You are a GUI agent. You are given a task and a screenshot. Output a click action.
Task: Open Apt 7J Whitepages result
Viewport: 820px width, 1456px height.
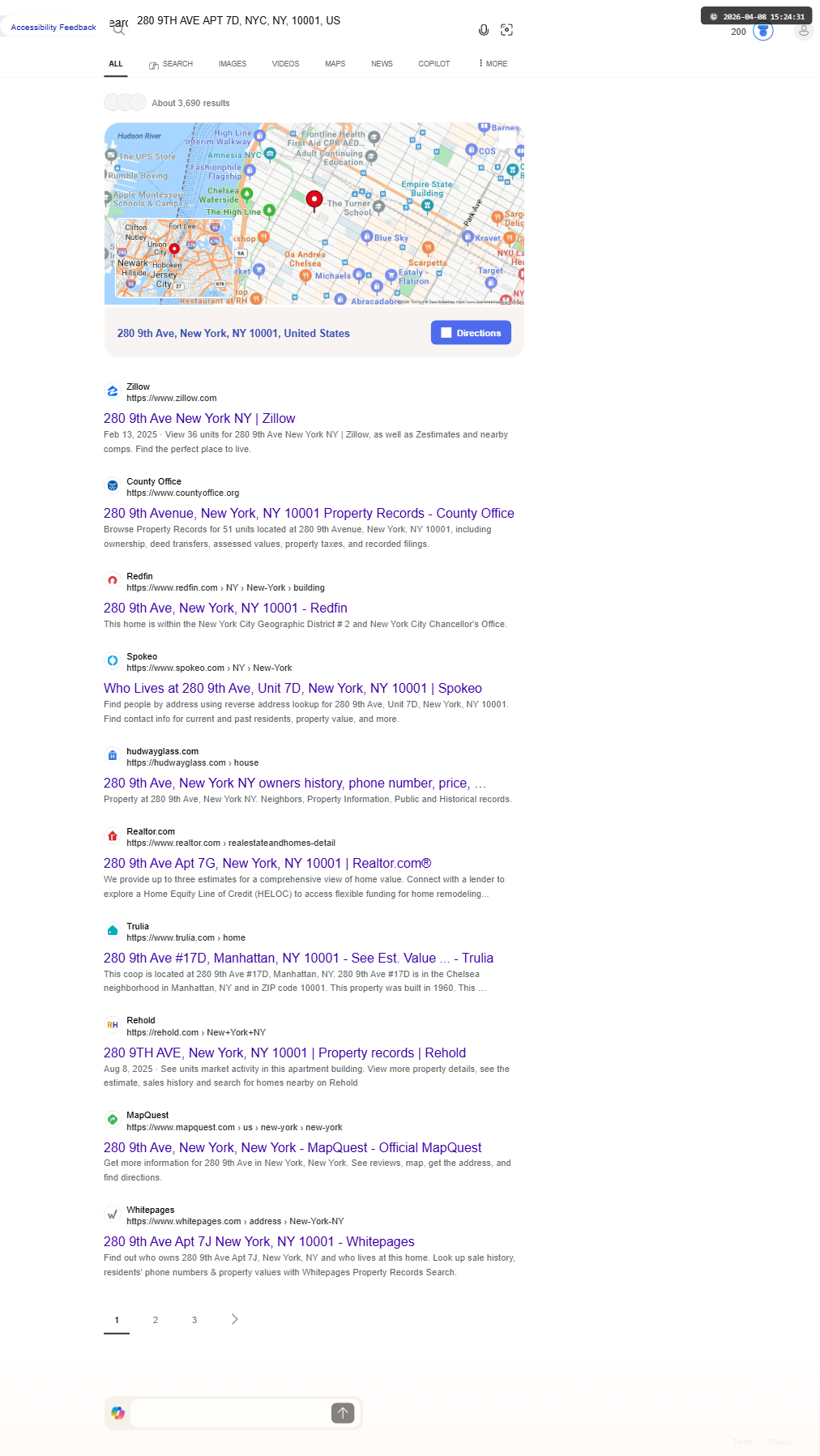pos(259,1241)
